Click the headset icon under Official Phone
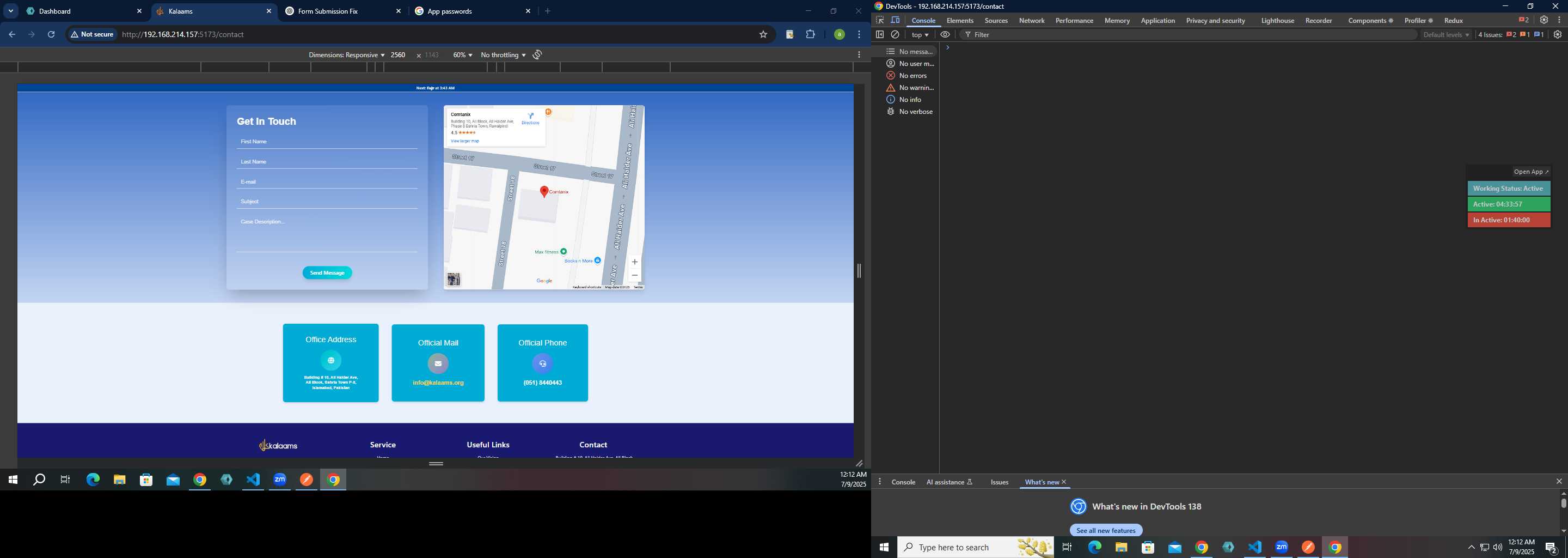Image resolution: width=1568 pixels, height=558 pixels. [x=542, y=363]
